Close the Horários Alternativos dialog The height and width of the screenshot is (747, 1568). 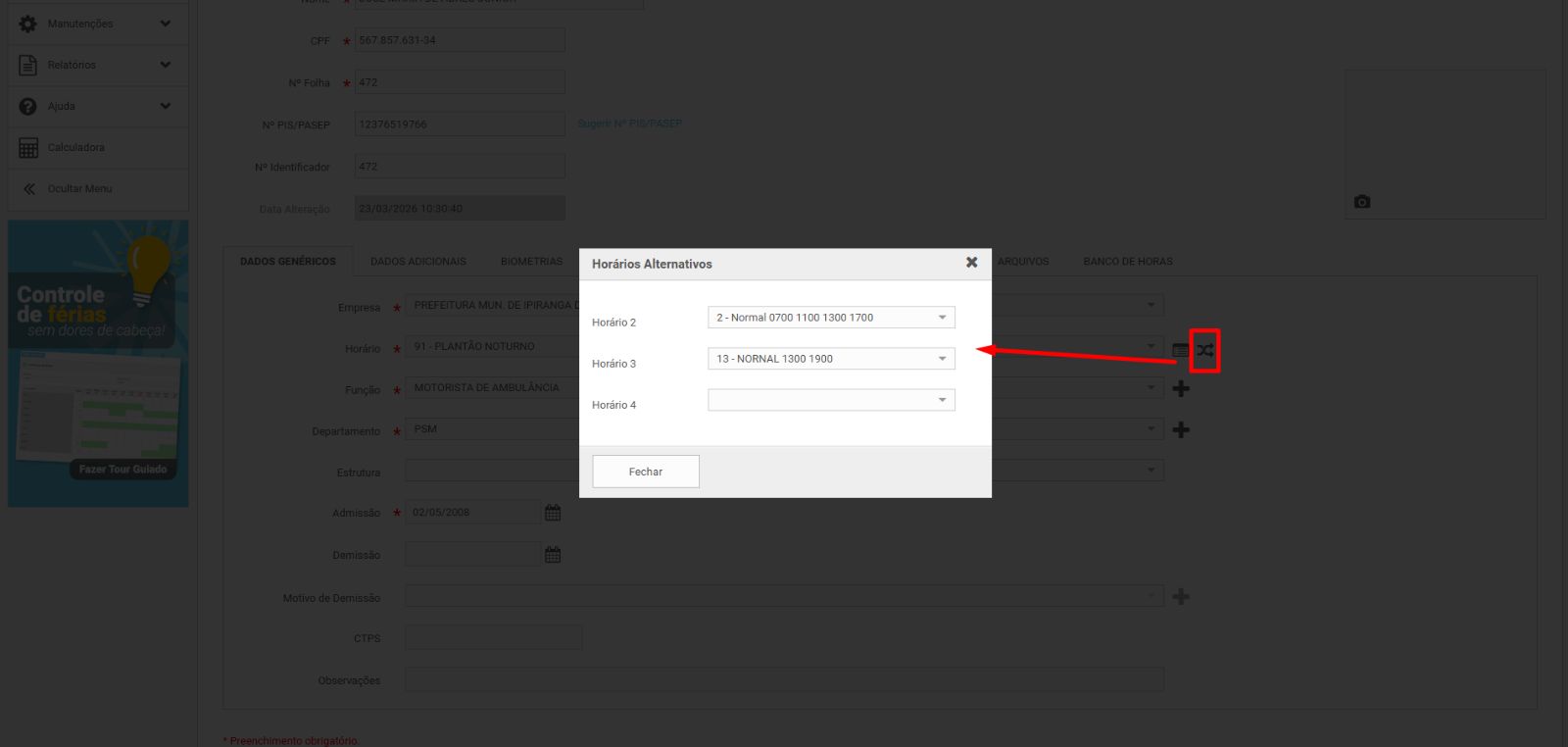(971, 263)
